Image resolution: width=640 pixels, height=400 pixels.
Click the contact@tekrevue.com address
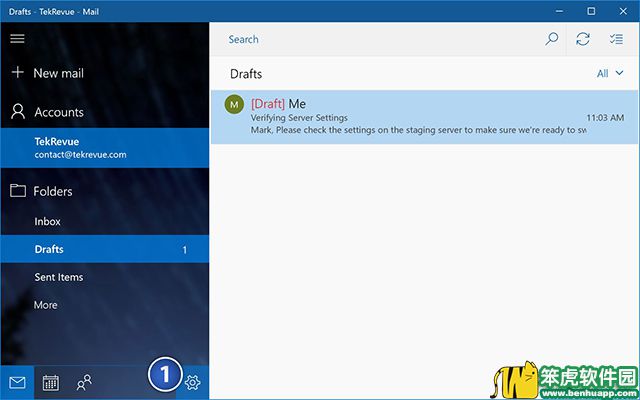80,155
